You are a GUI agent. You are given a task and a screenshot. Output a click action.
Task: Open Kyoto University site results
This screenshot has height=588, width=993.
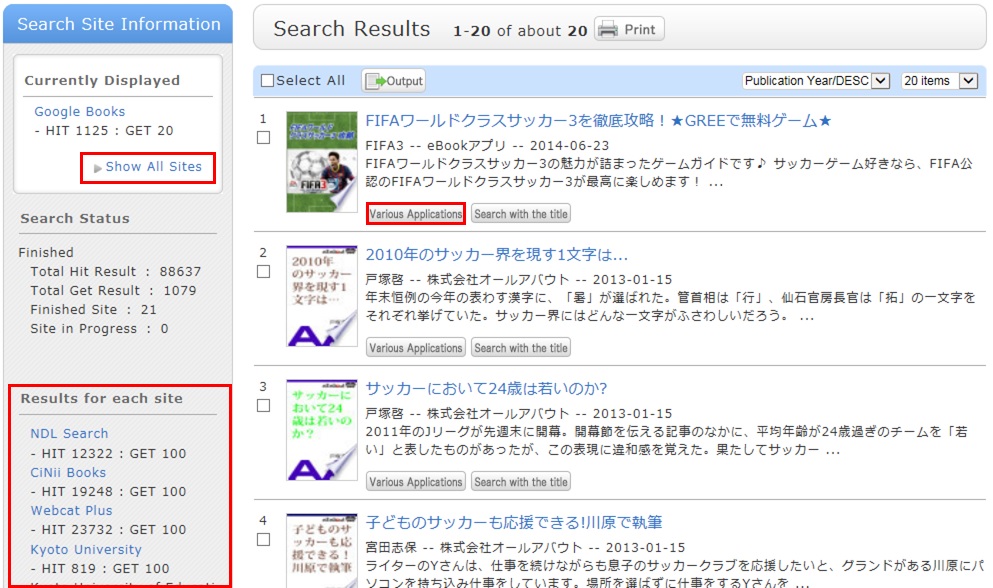86,549
